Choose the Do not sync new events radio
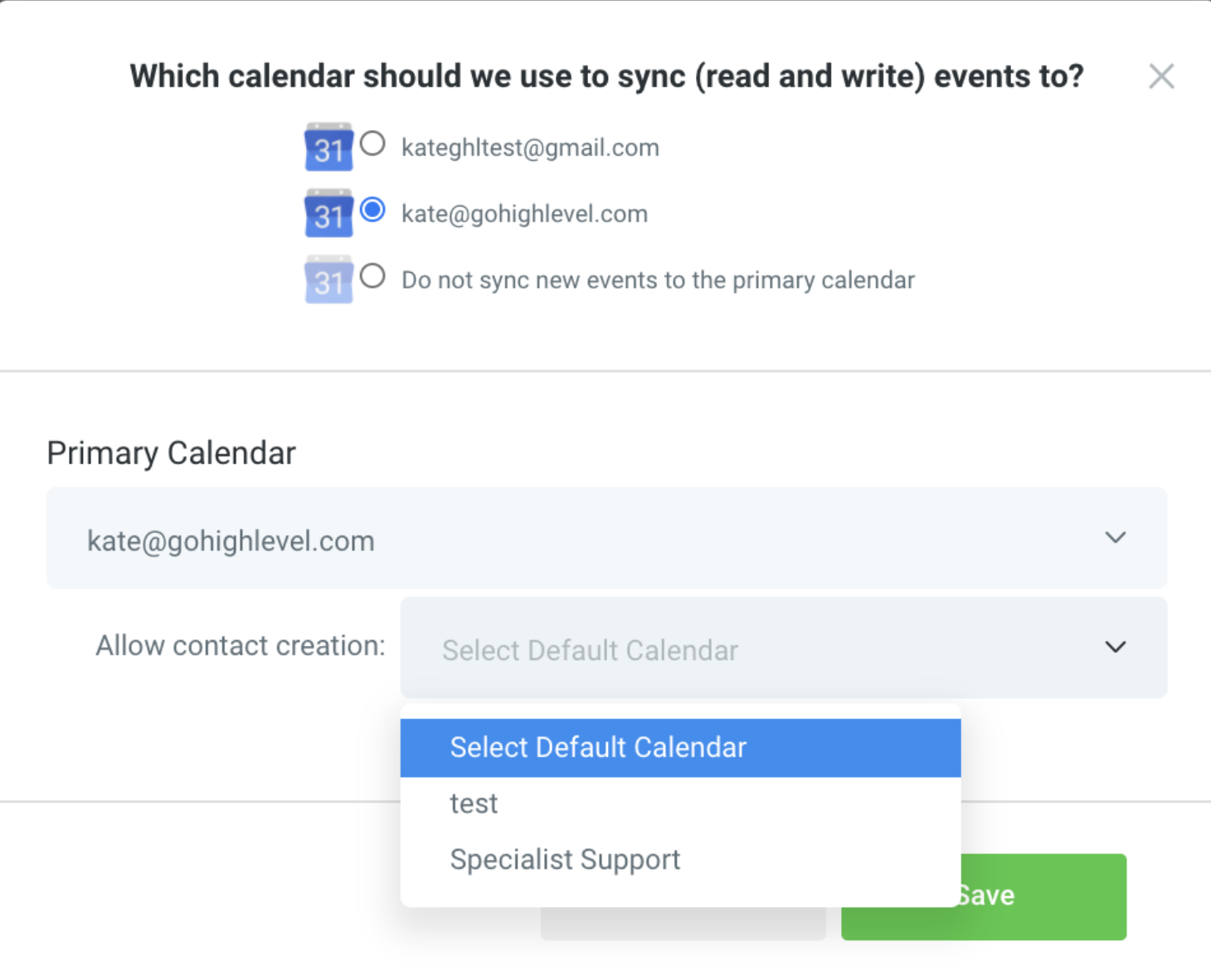 pos(373,276)
